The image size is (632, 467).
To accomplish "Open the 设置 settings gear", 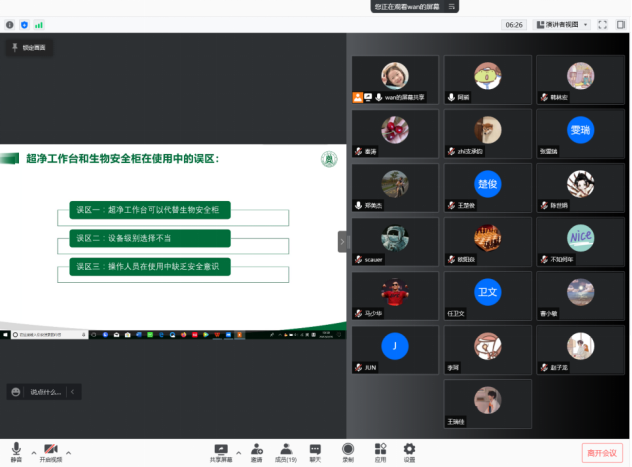I will click(x=409, y=450).
